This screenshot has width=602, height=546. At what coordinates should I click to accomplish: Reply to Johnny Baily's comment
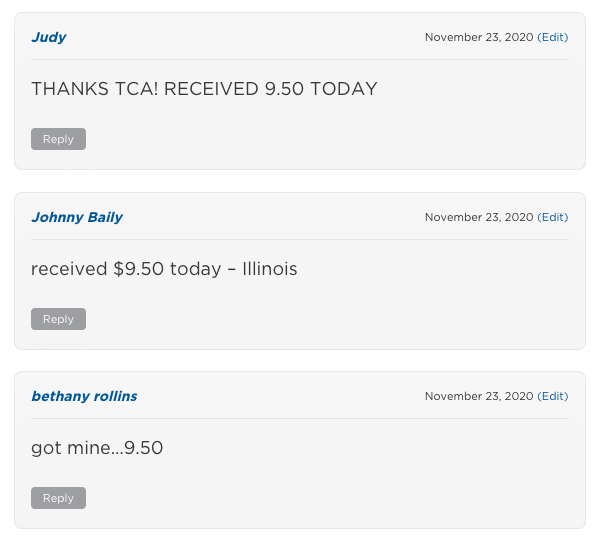click(58, 319)
